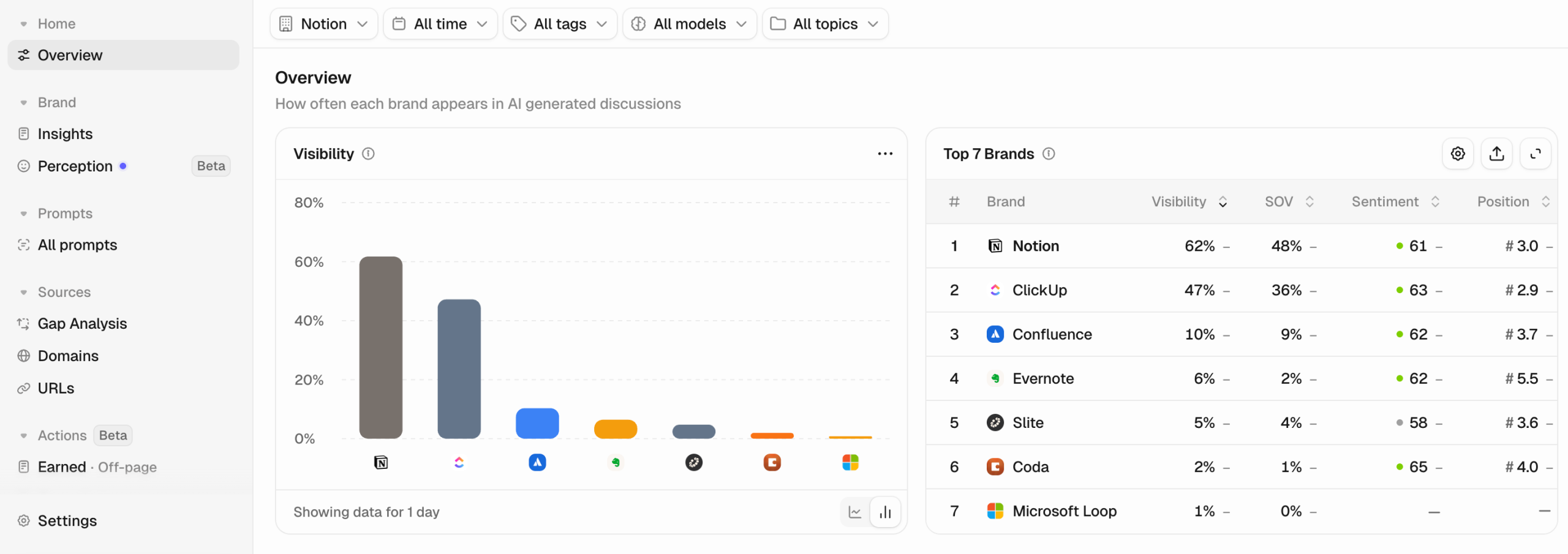Open the Notion brand dropdown
Image resolution: width=1568 pixels, height=554 pixels.
pos(323,24)
